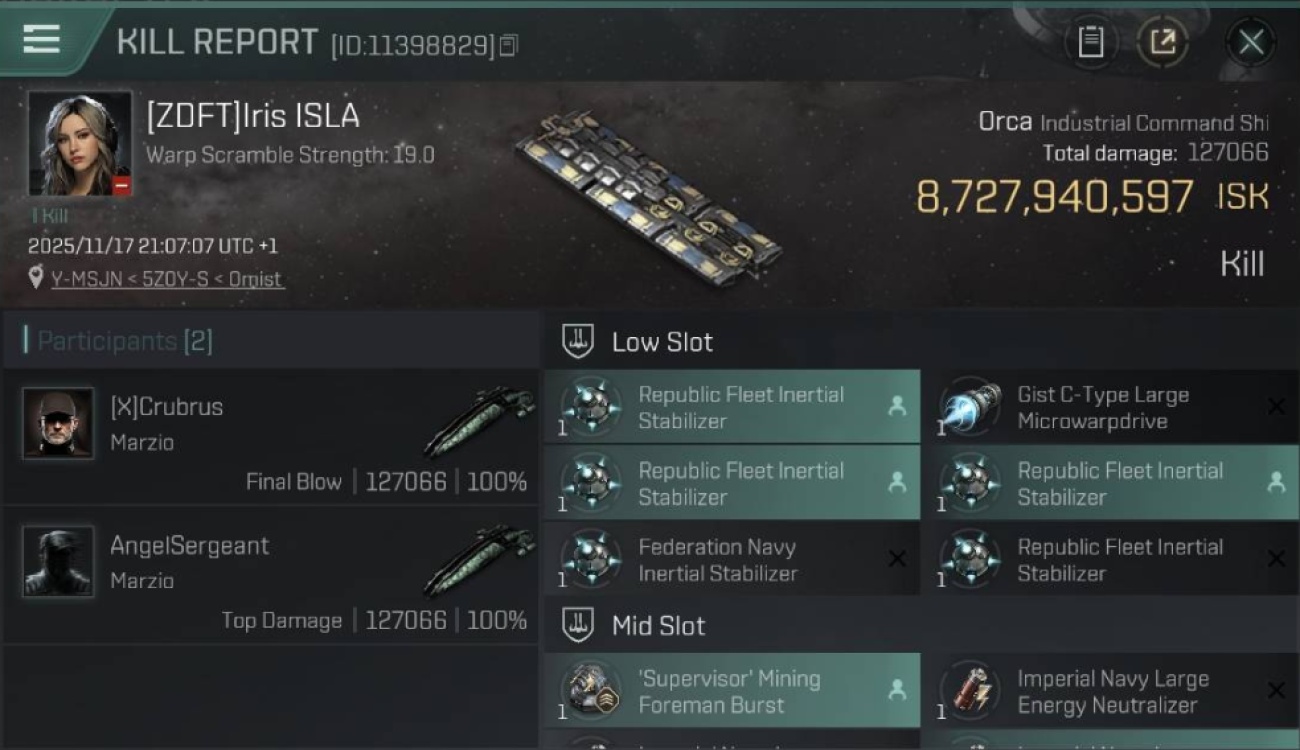Select the Participants tab

[x=124, y=341]
